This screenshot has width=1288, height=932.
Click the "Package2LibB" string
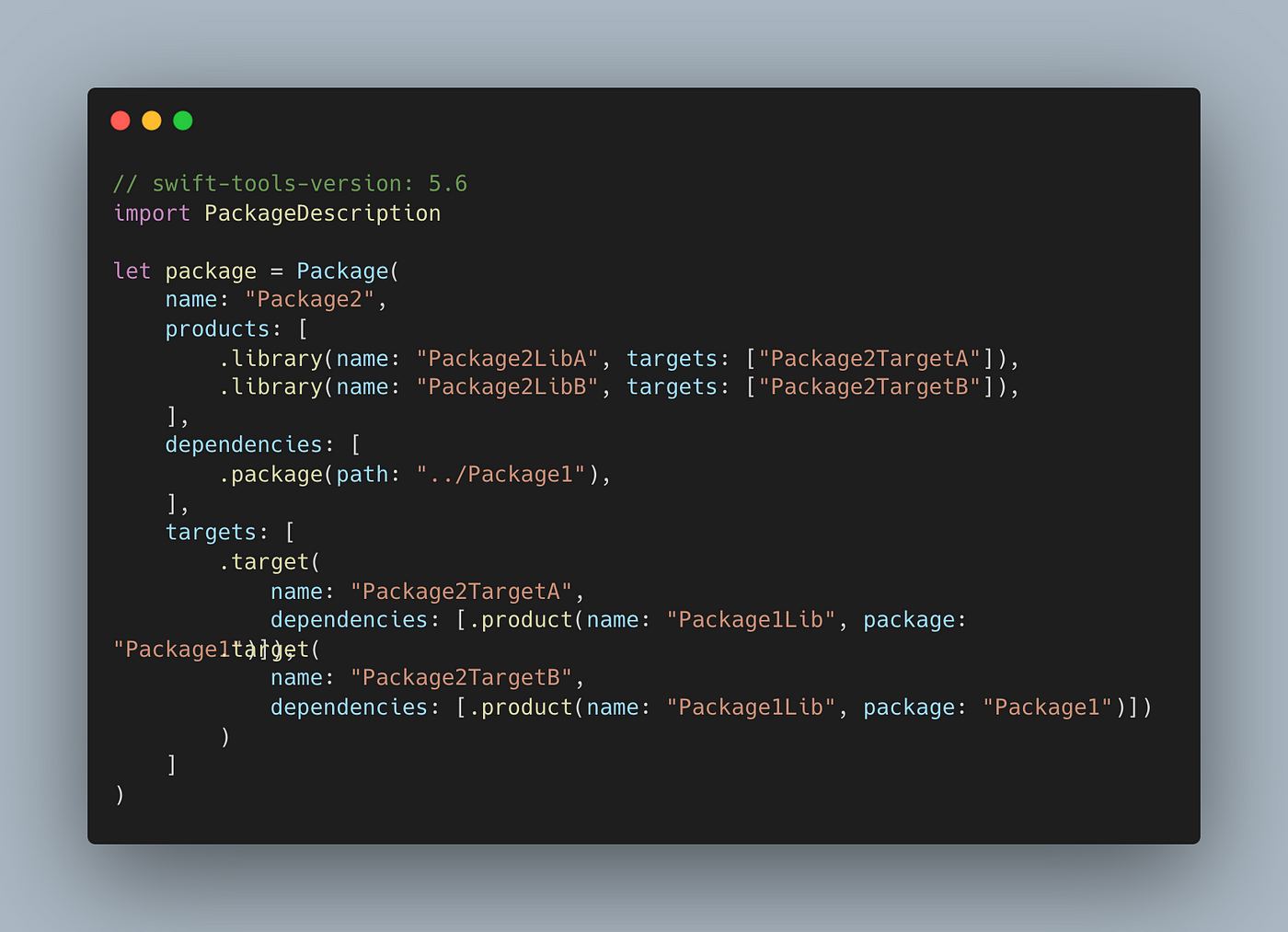pos(507,387)
